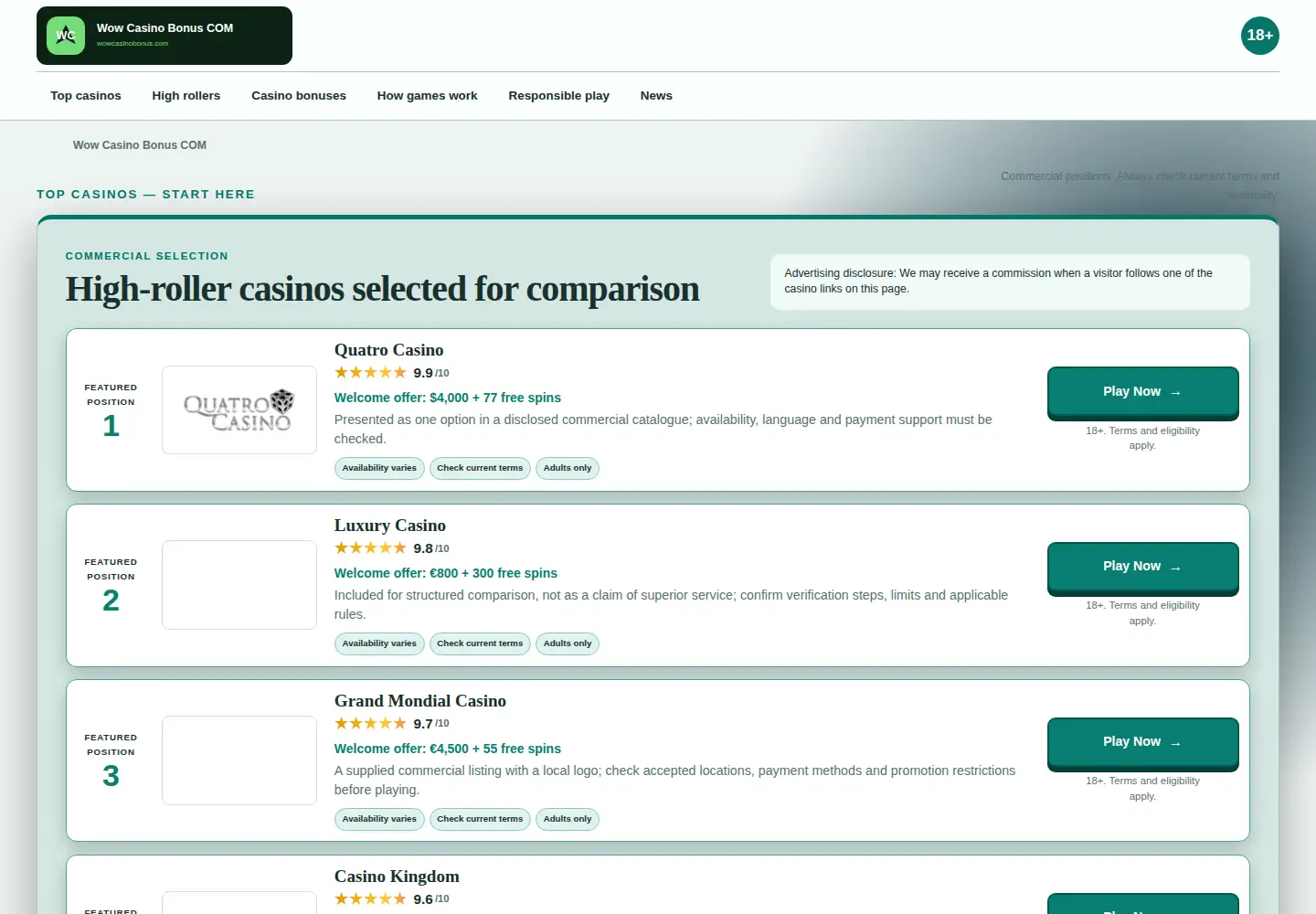The width and height of the screenshot is (1316, 914).
Task: Click Play Now for Grand Mondial Casino
Action: point(1142,743)
